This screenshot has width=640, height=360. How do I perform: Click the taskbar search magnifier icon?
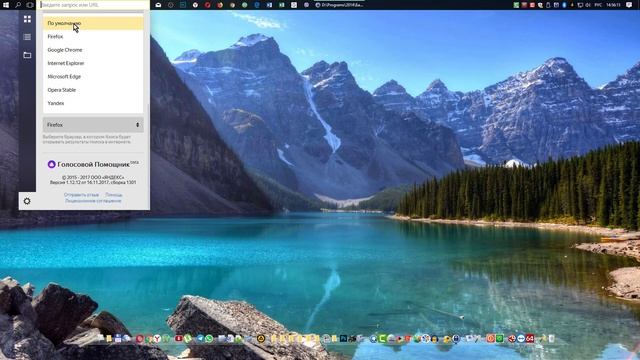point(18,5)
